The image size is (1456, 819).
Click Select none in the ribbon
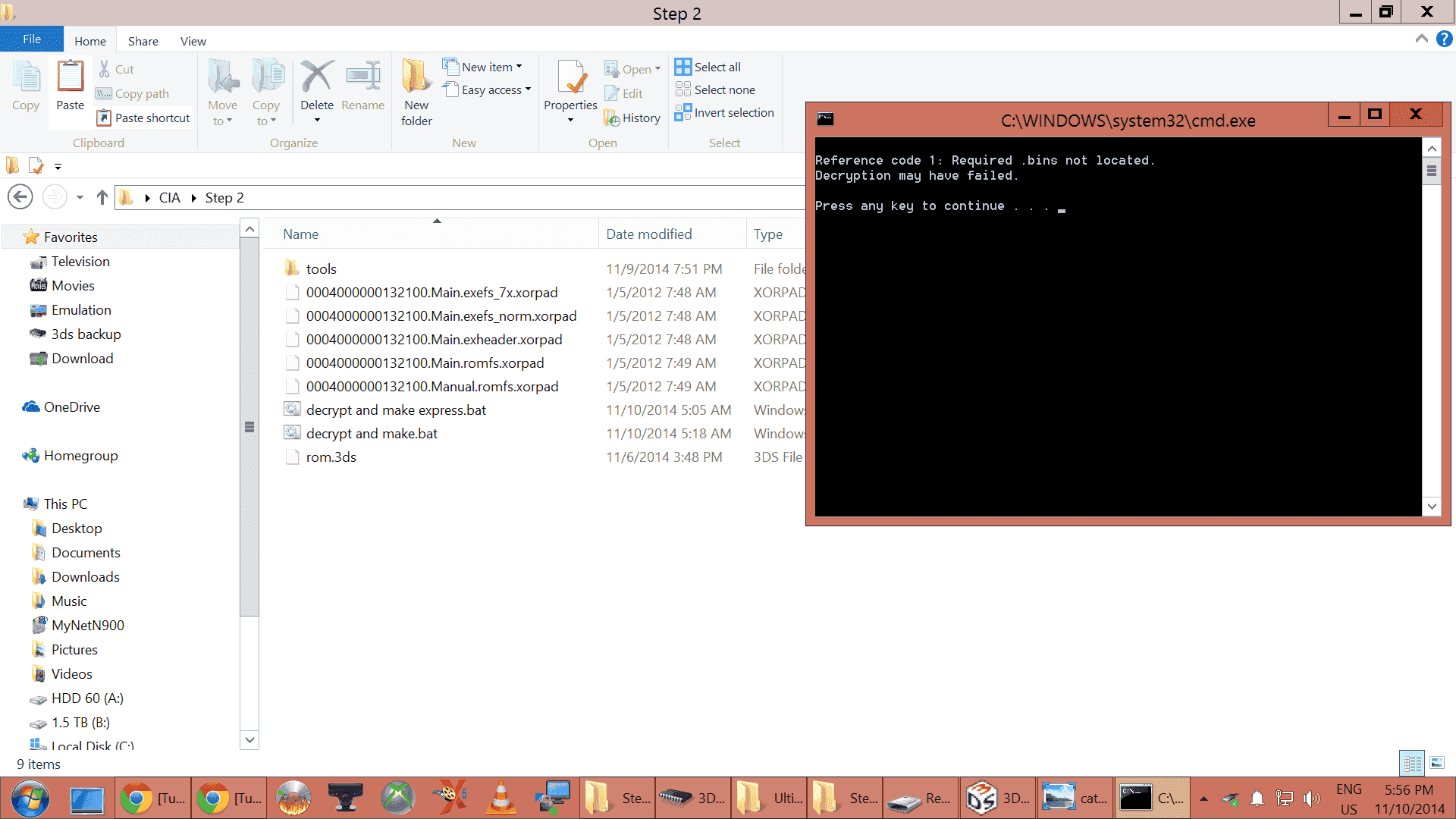click(x=716, y=89)
